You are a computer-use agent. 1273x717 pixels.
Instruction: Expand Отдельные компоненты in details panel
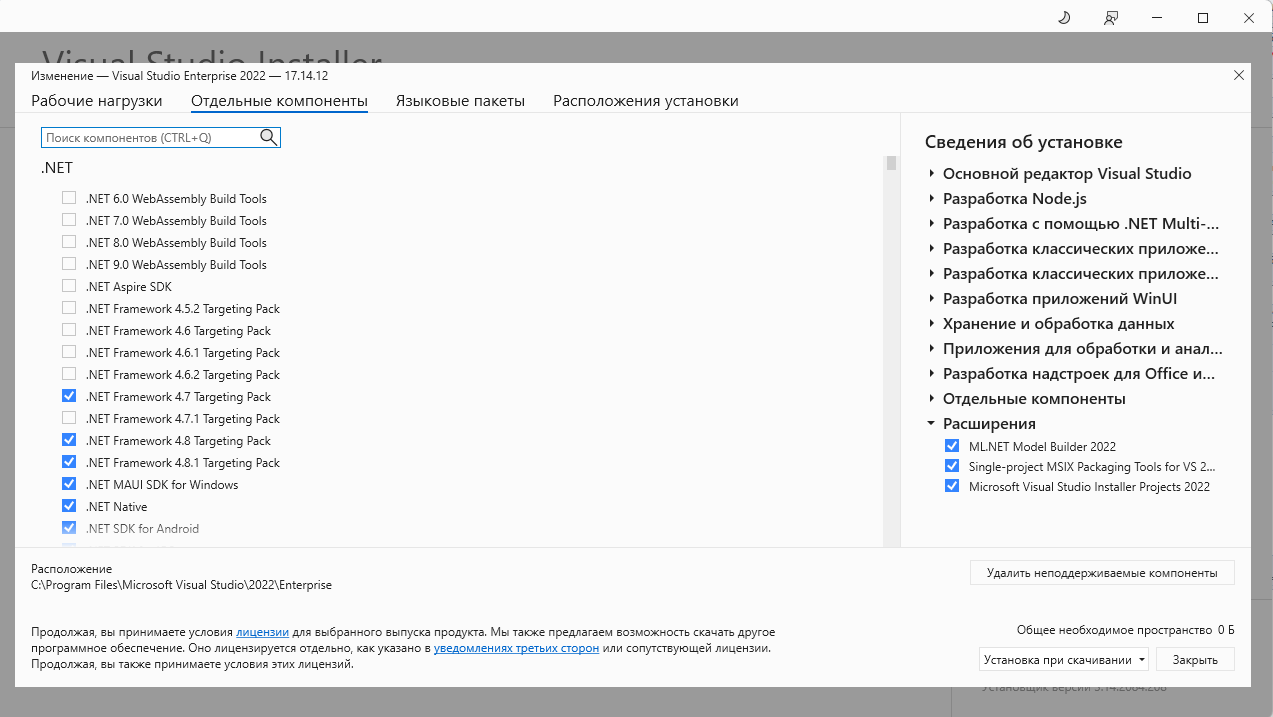click(x=932, y=399)
